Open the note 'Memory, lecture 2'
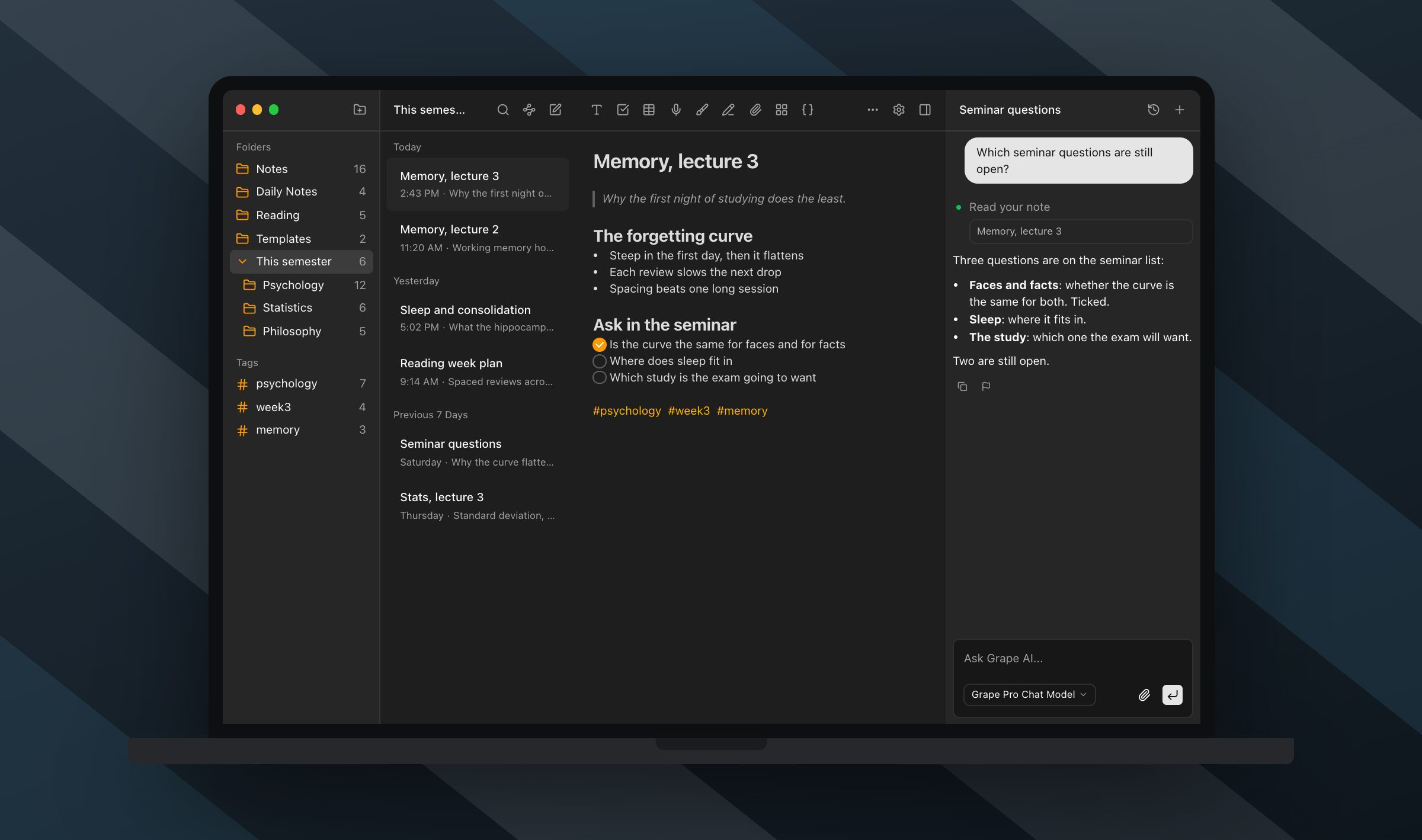Viewport: 1422px width, 840px height. tap(478, 238)
